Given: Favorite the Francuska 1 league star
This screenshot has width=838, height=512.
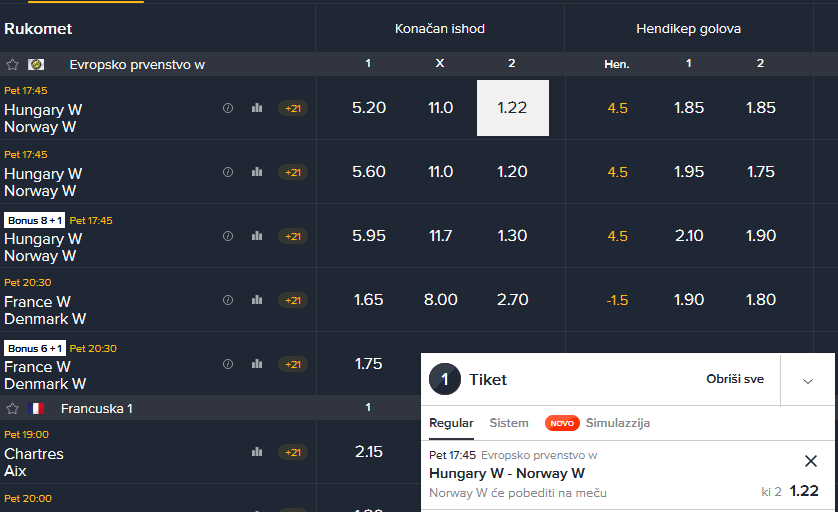Looking at the screenshot, I should click(12, 409).
